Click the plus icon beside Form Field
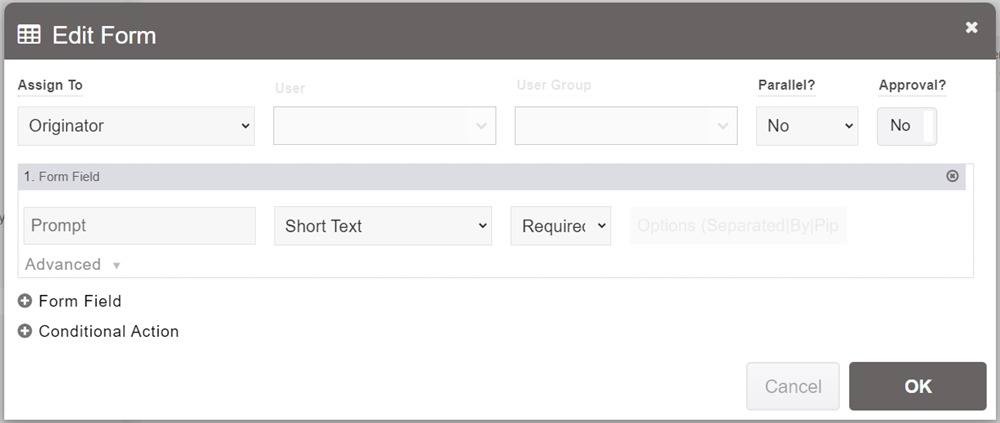 25,301
